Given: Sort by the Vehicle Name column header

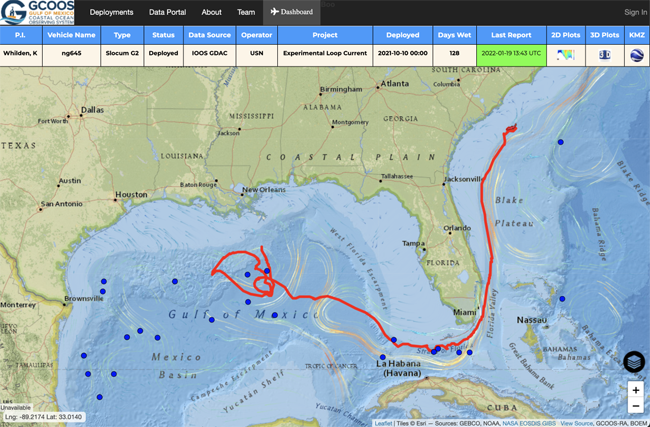Looking at the screenshot, I should [x=71, y=35].
